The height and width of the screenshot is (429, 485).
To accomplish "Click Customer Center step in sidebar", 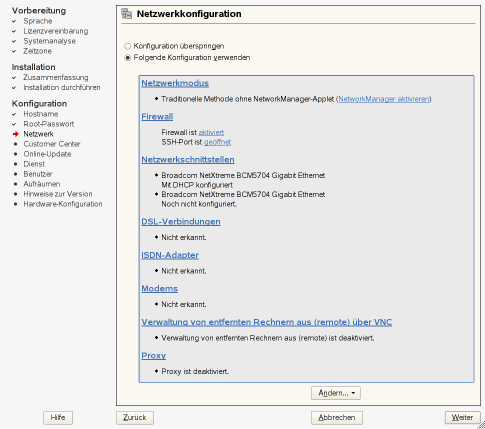I will pos(52,144).
